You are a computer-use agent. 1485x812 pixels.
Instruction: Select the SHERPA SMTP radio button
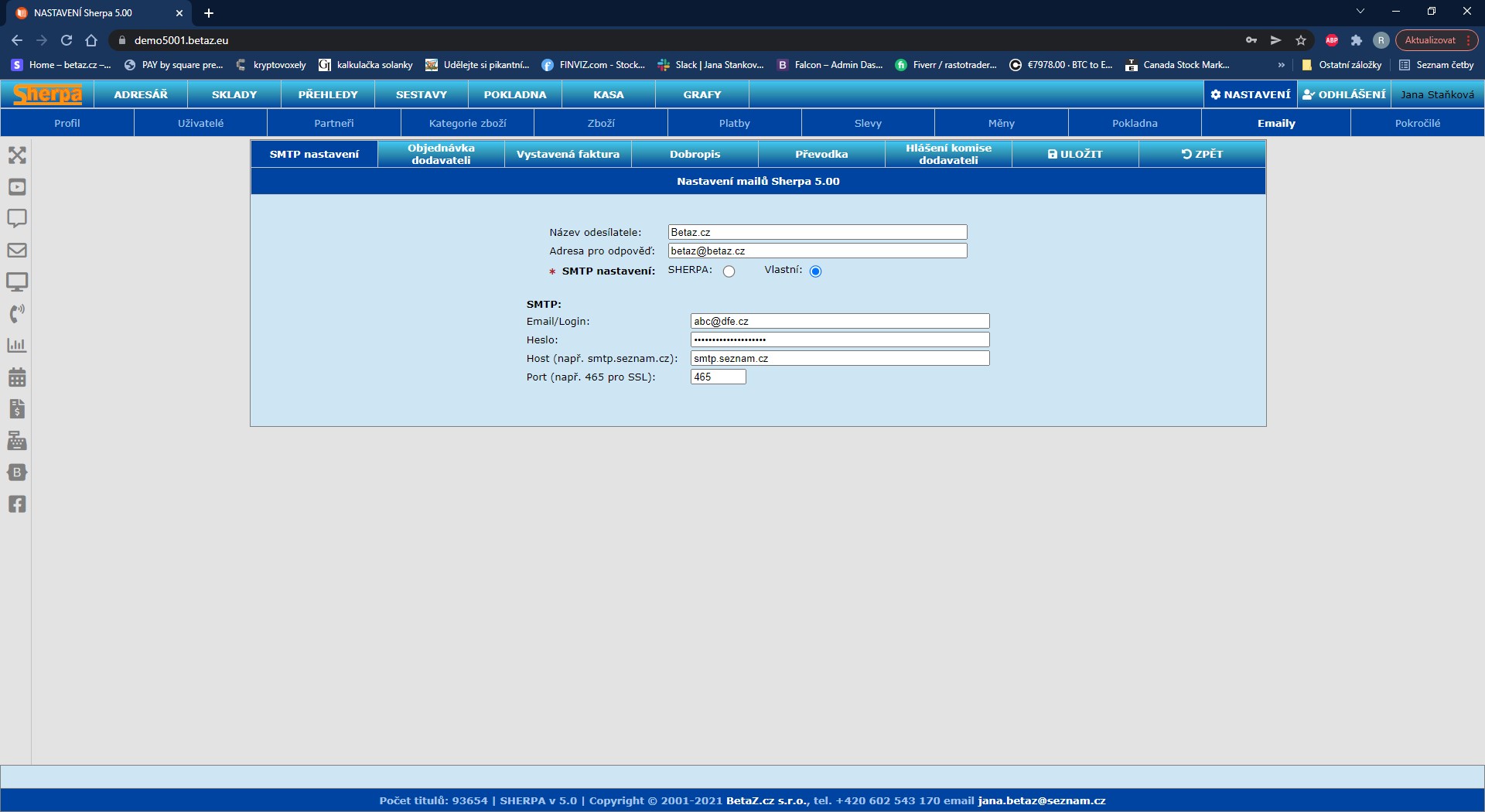pyautogui.click(x=729, y=271)
